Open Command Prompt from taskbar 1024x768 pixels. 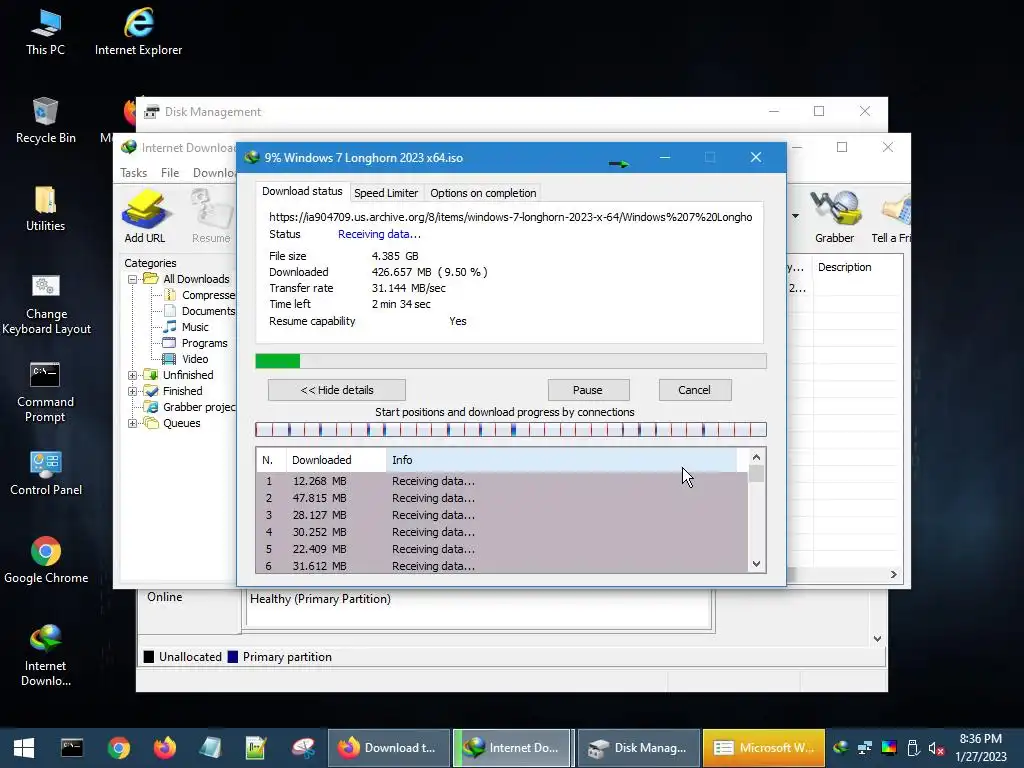[72, 748]
